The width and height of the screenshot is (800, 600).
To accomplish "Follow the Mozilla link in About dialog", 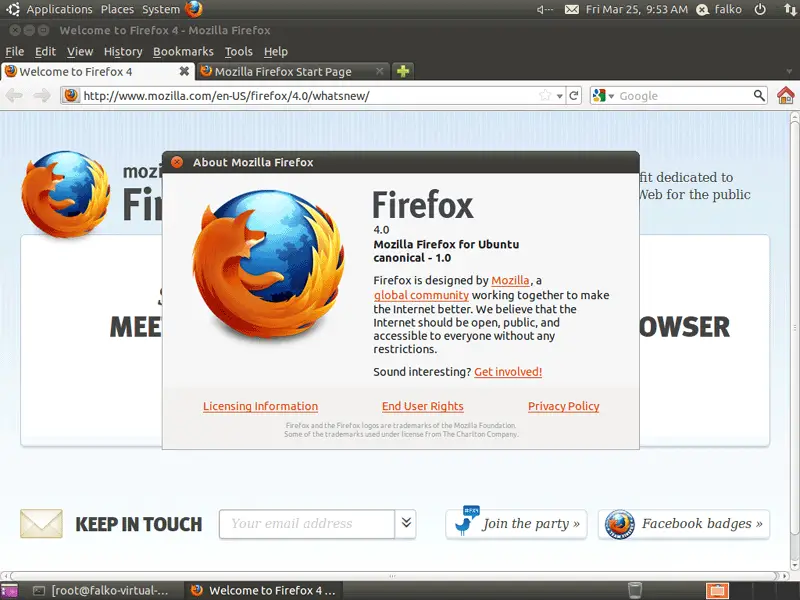I will (x=510, y=280).
